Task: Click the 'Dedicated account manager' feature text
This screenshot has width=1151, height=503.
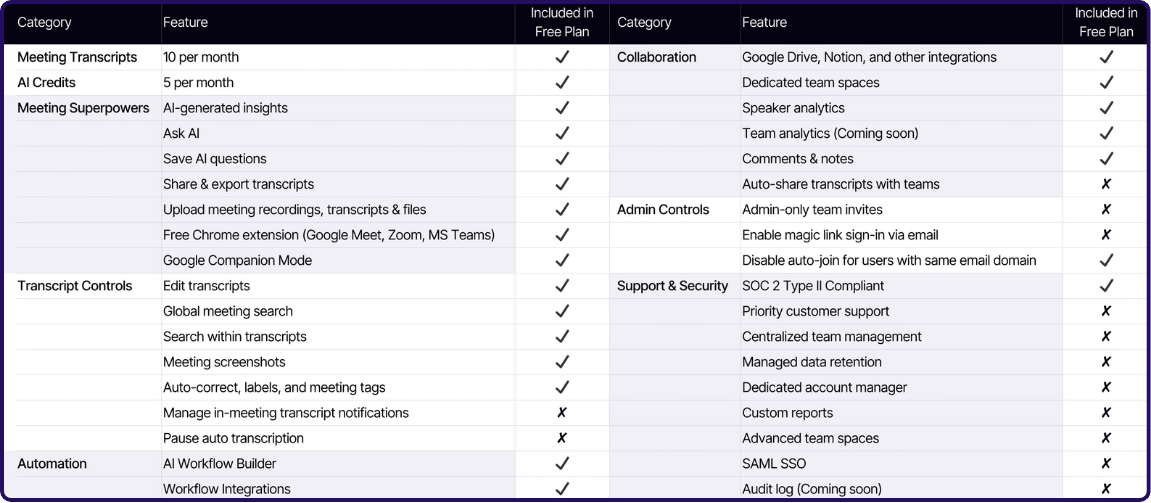Action: click(824, 387)
